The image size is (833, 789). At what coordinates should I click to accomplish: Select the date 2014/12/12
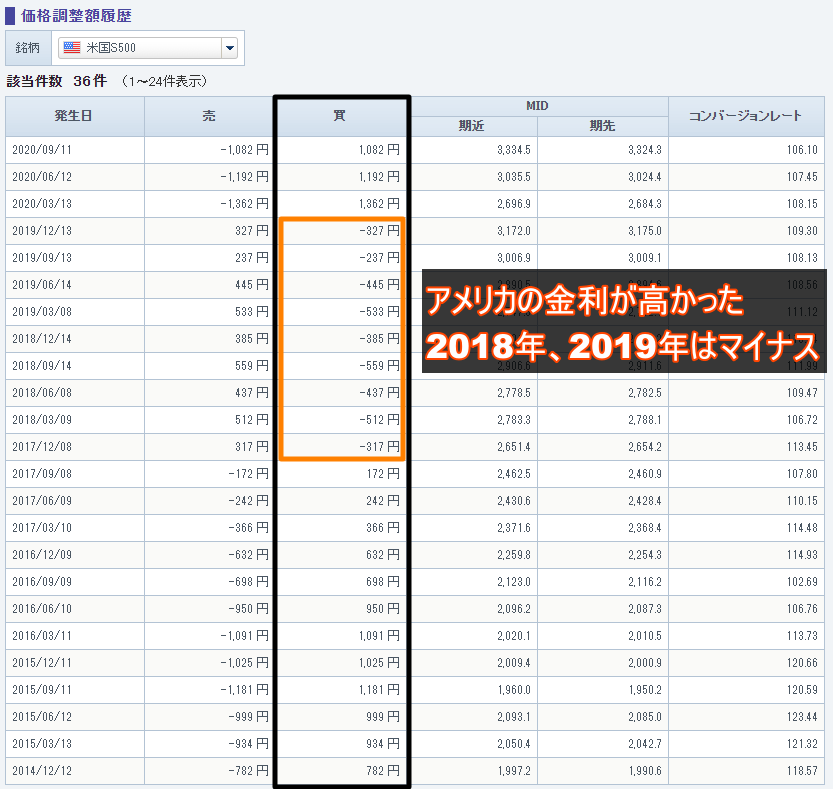pyautogui.click(x=42, y=771)
